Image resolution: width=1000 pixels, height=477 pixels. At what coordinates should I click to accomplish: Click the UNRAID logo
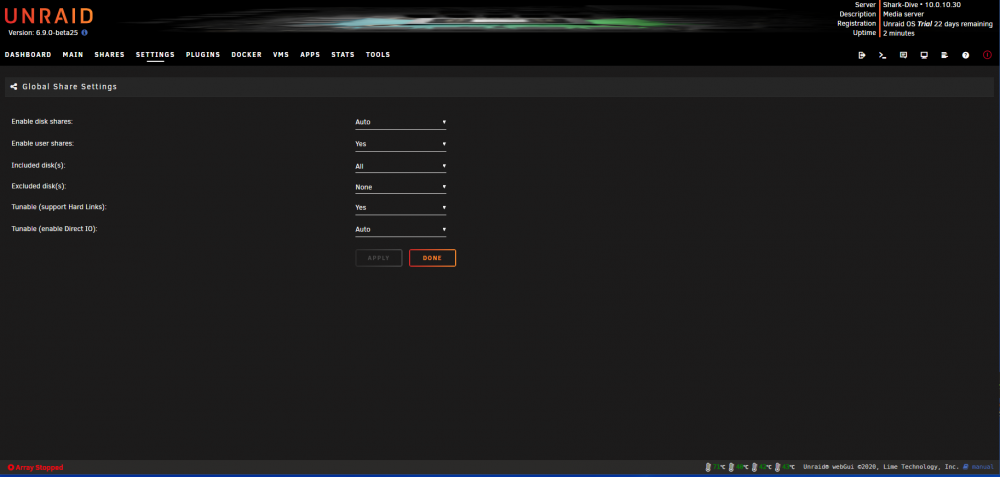coord(50,16)
